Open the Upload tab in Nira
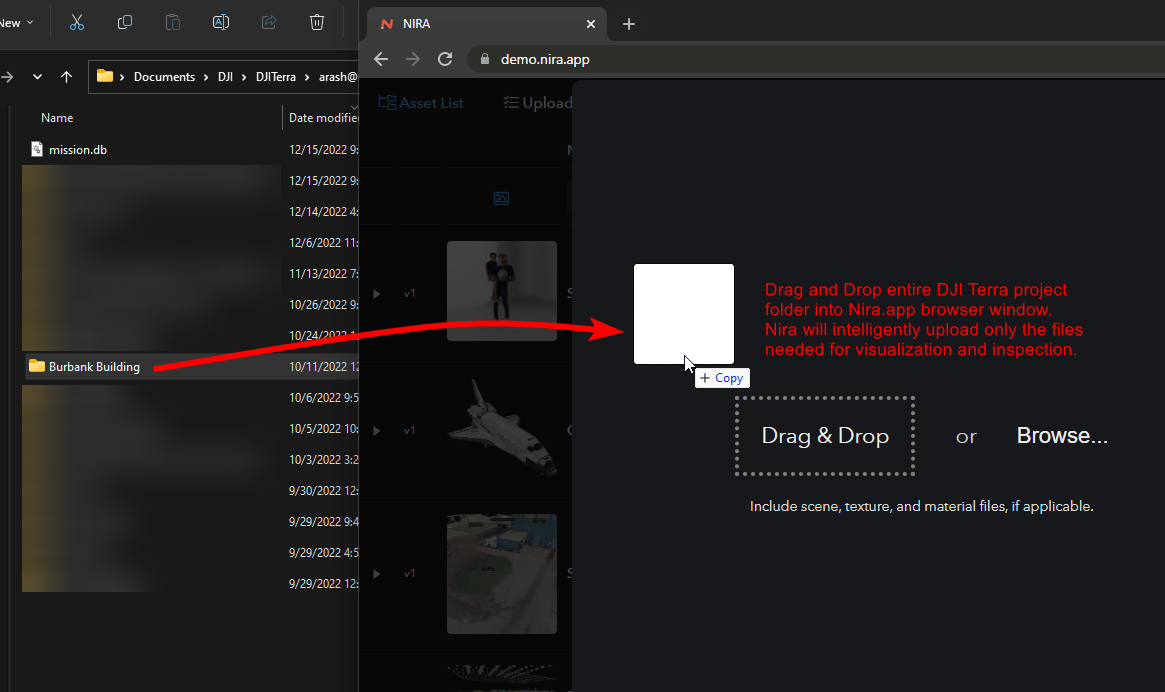1165x692 pixels. (538, 103)
